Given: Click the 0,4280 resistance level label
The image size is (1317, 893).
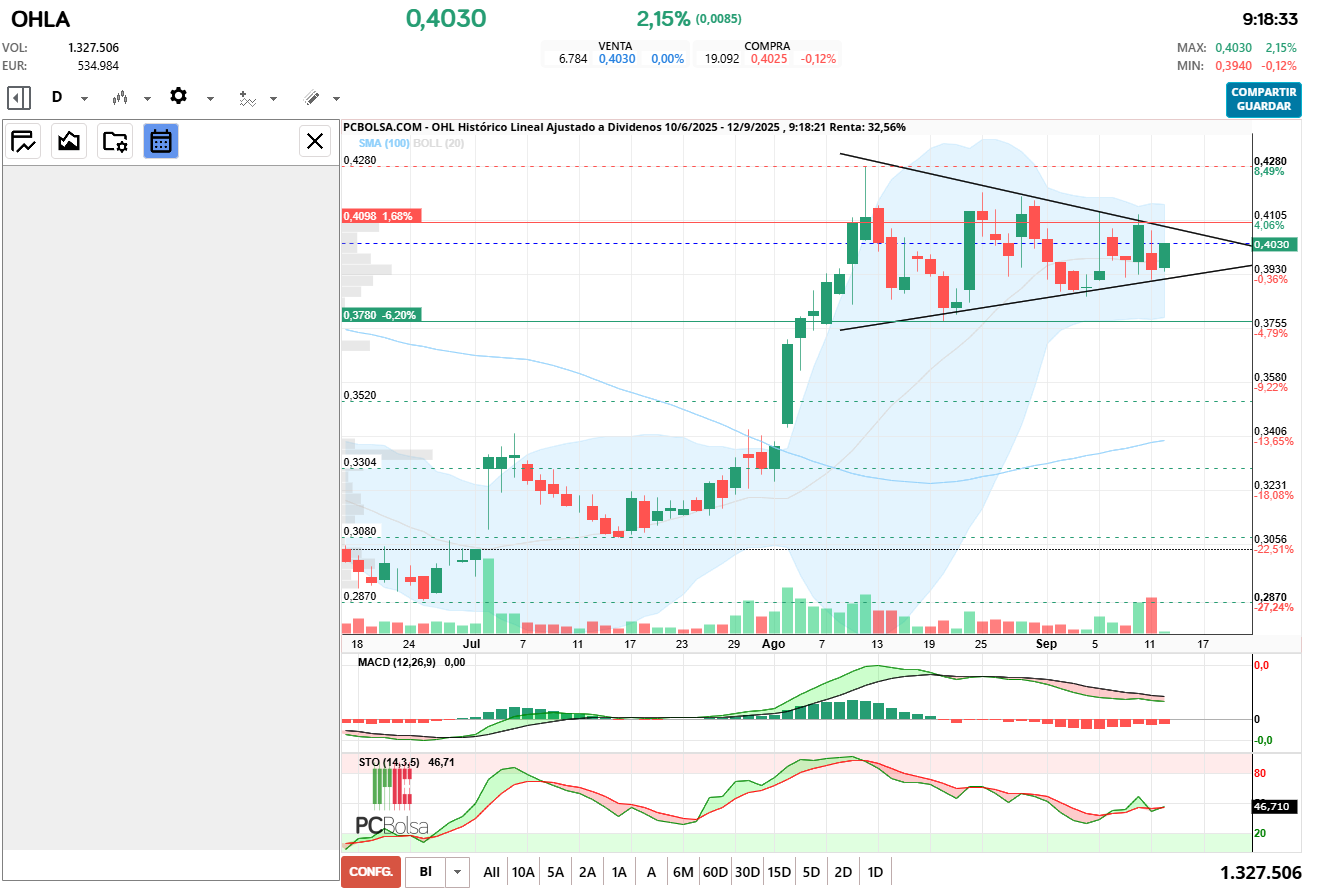Looking at the screenshot, I should tap(360, 160).
